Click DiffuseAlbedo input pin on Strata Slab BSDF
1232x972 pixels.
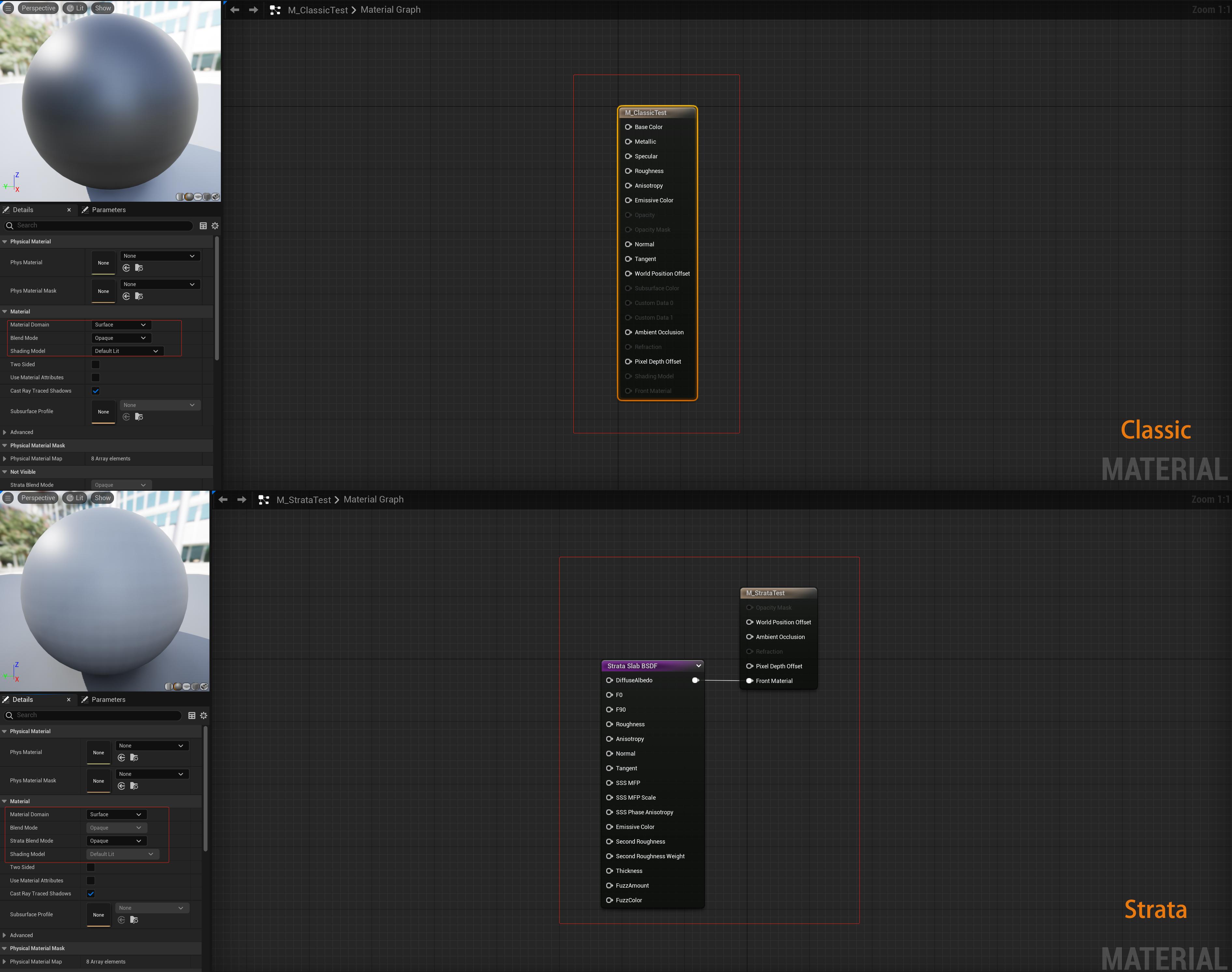click(609, 680)
